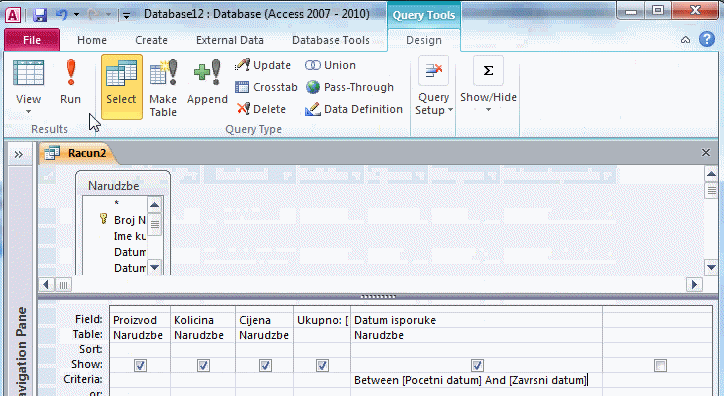Open the Database Tools tab
This screenshot has height=396, width=724.
click(331, 40)
